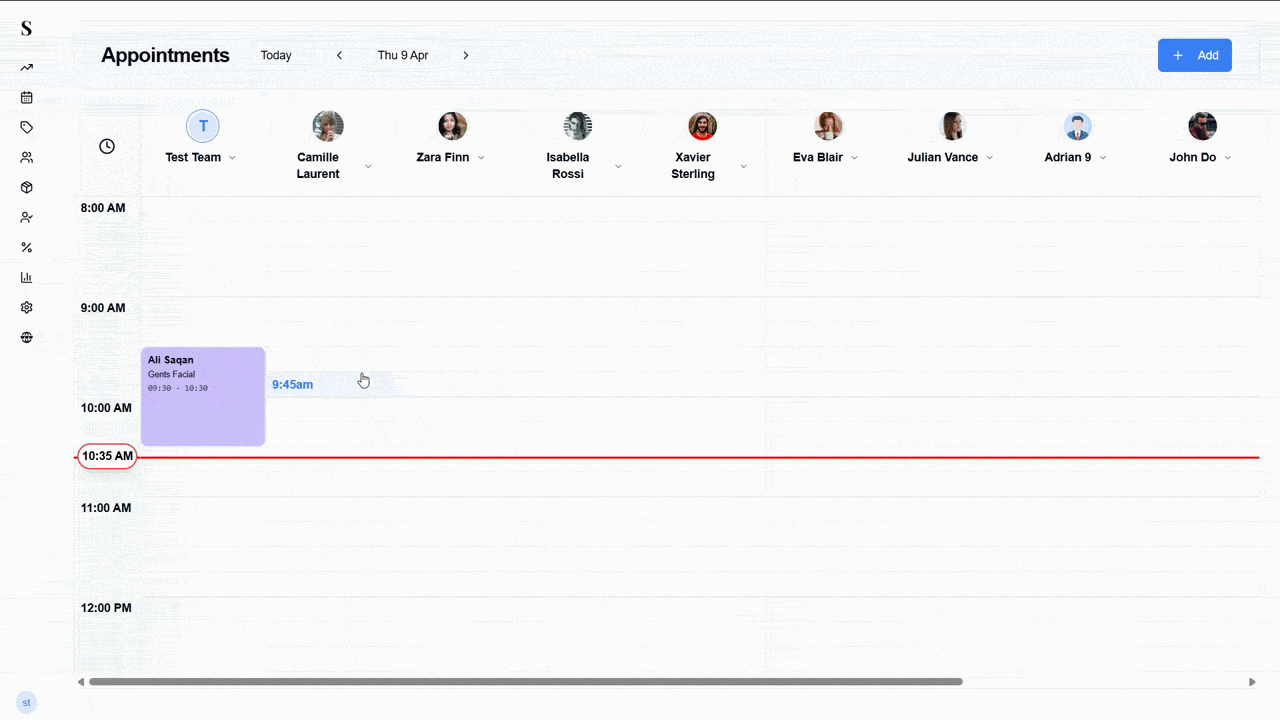Open the tags icon in sidebar
The image size is (1280, 720).
click(x=26, y=127)
